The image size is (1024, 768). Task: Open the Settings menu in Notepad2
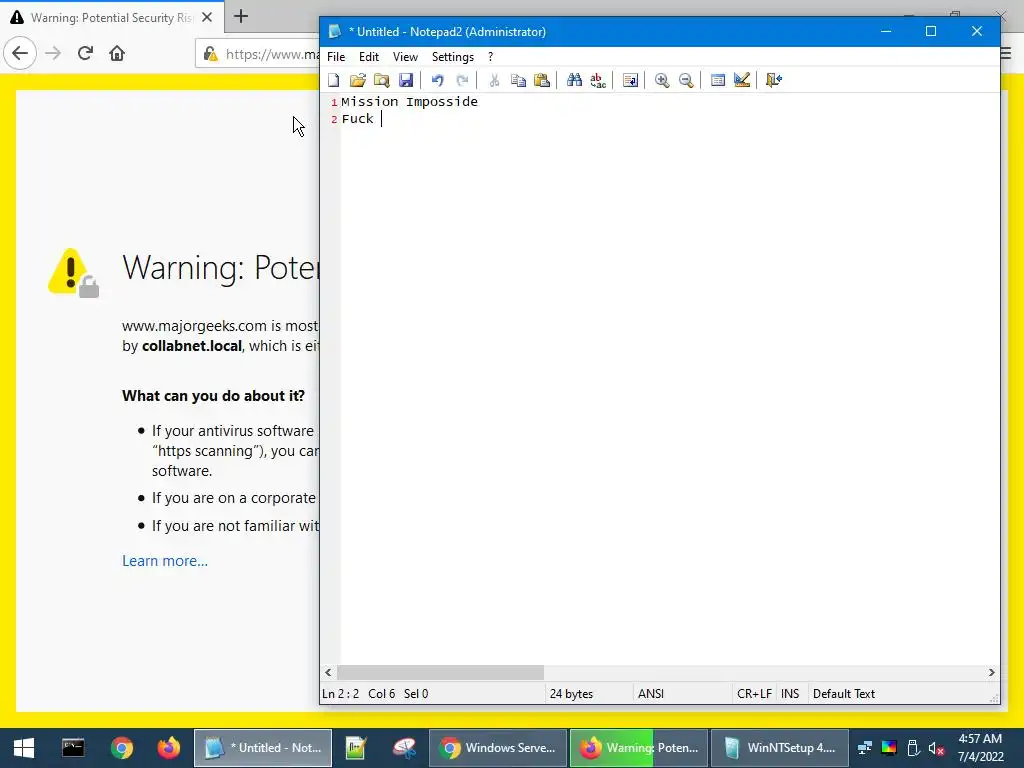pos(453,57)
